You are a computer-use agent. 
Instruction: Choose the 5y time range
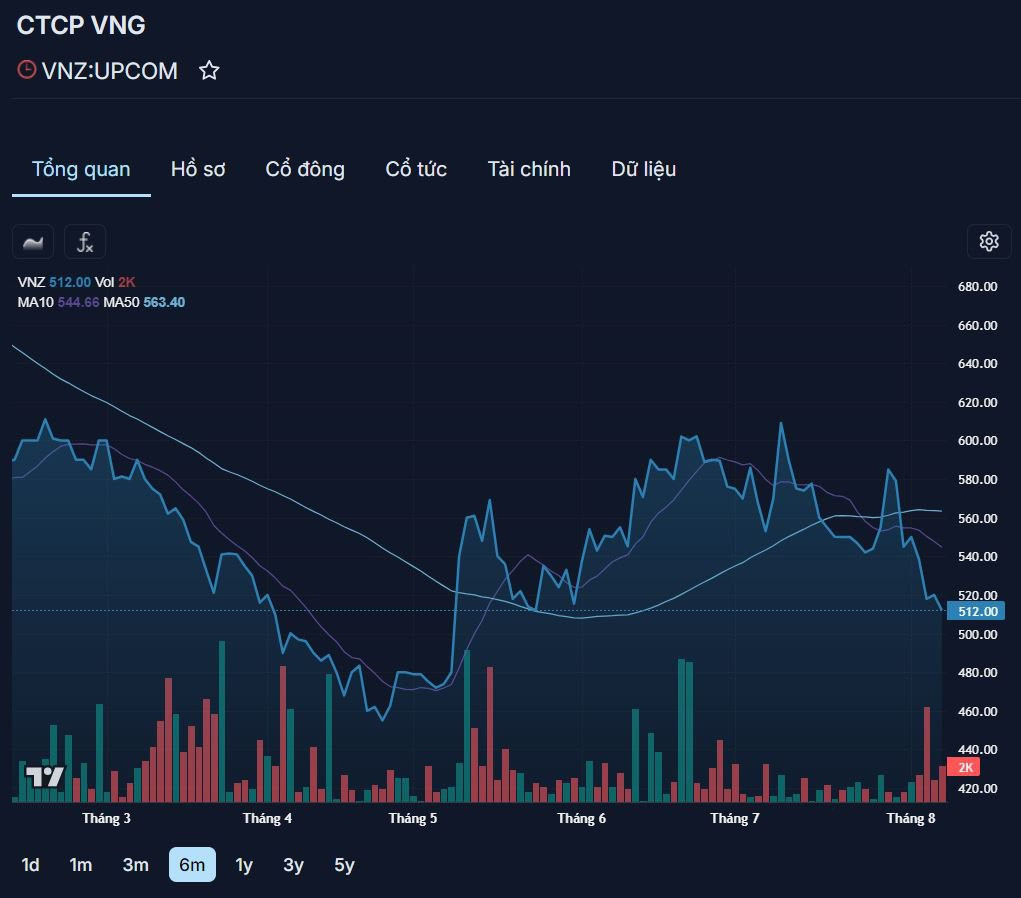coord(344,865)
